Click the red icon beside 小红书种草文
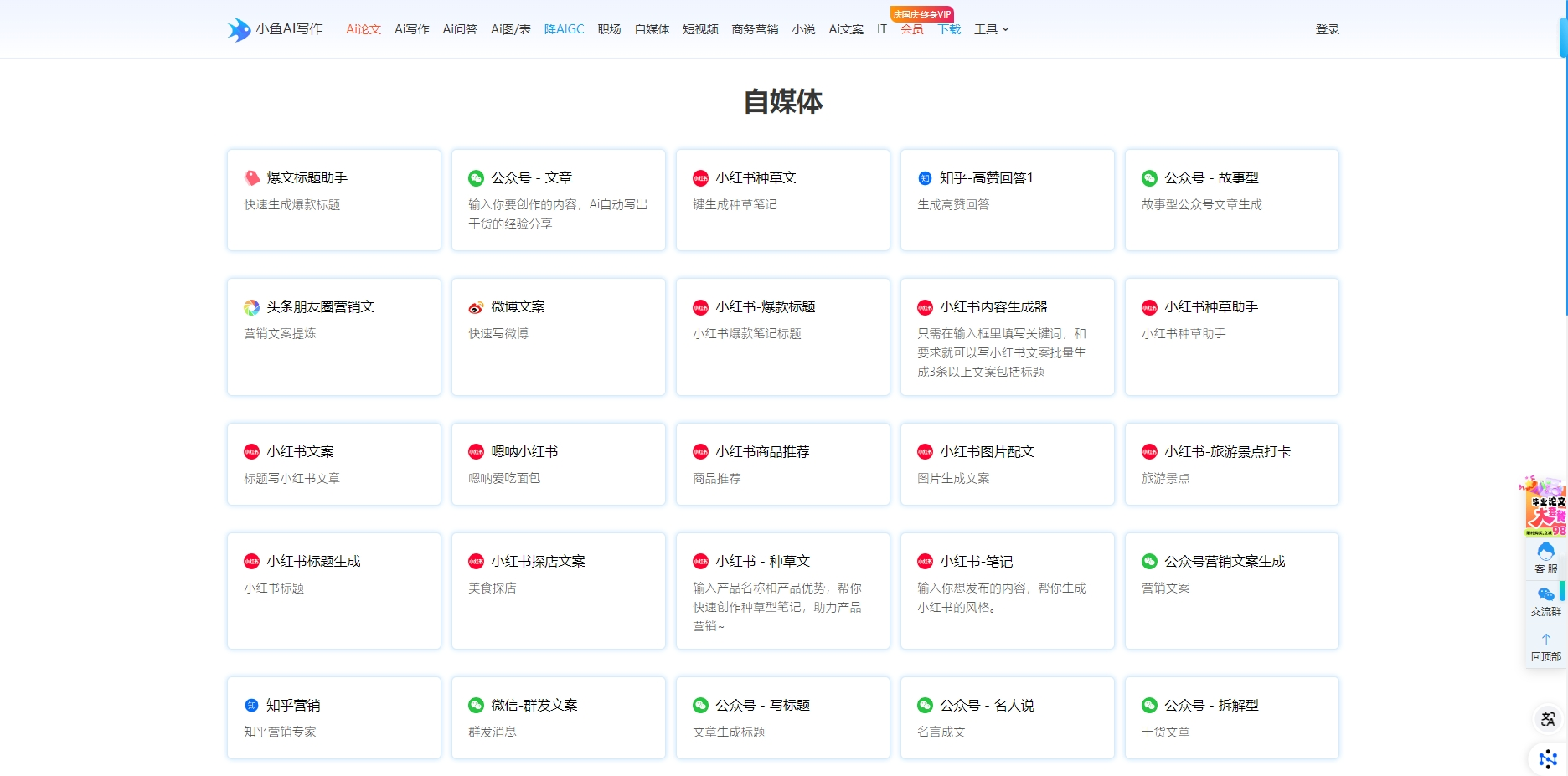Screen dimensions: 1568x776 (x=700, y=178)
